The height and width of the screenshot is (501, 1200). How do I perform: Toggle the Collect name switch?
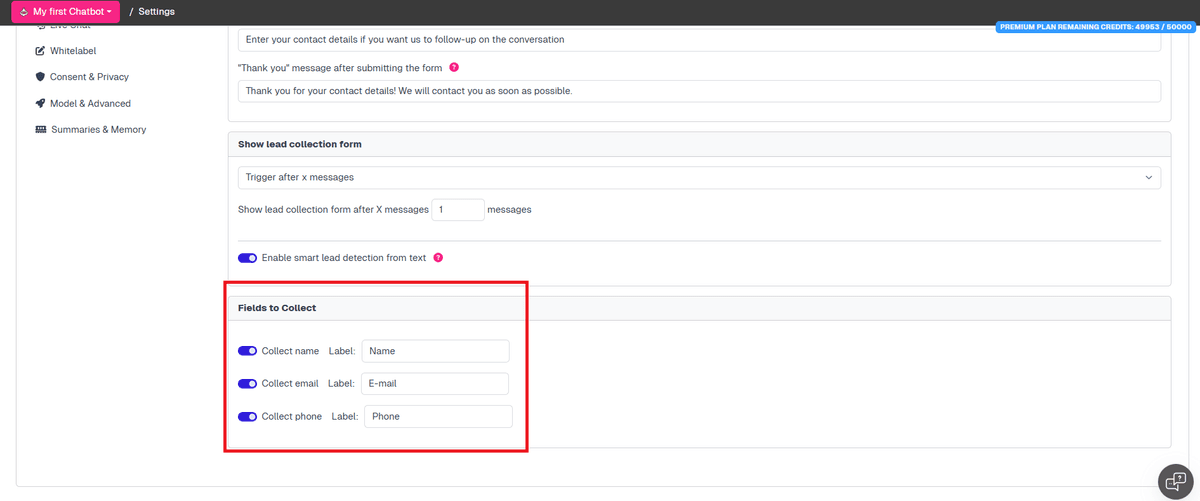click(x=247, y=351)
